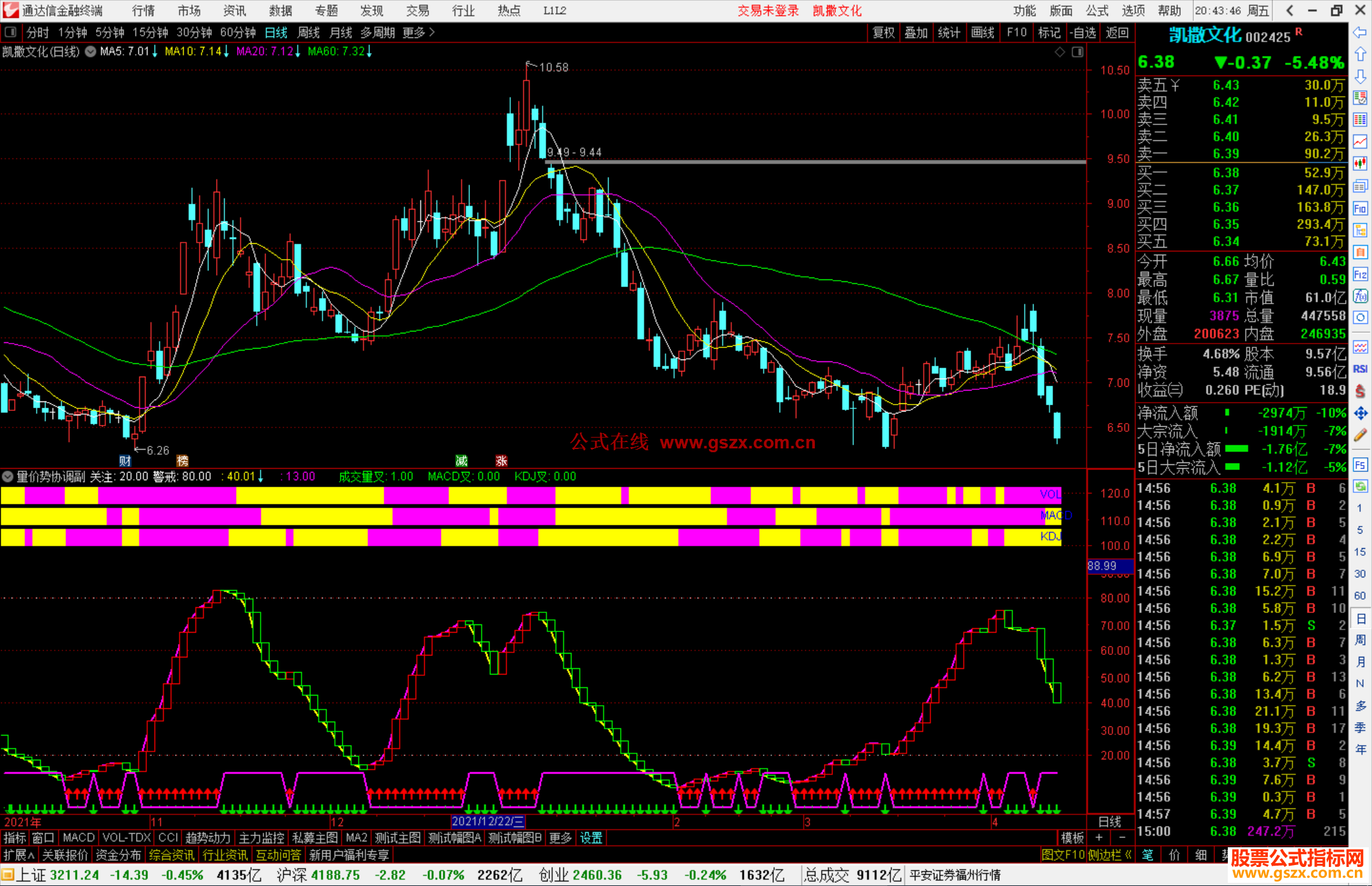The image size is (1372, 886).
Task: Switch to 资金分布 tab
Action: coord(118,855)
